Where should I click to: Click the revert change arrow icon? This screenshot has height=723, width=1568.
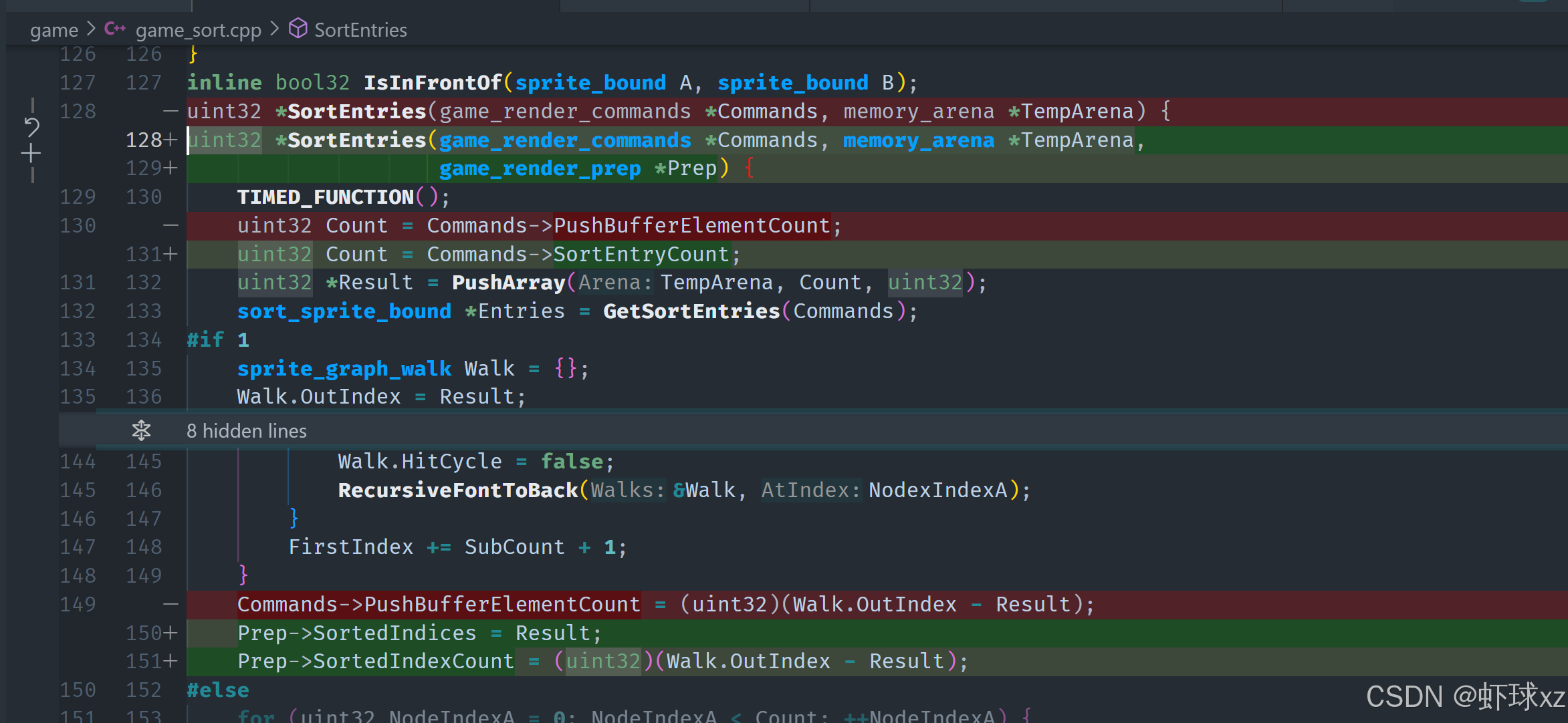coord(31,126)
